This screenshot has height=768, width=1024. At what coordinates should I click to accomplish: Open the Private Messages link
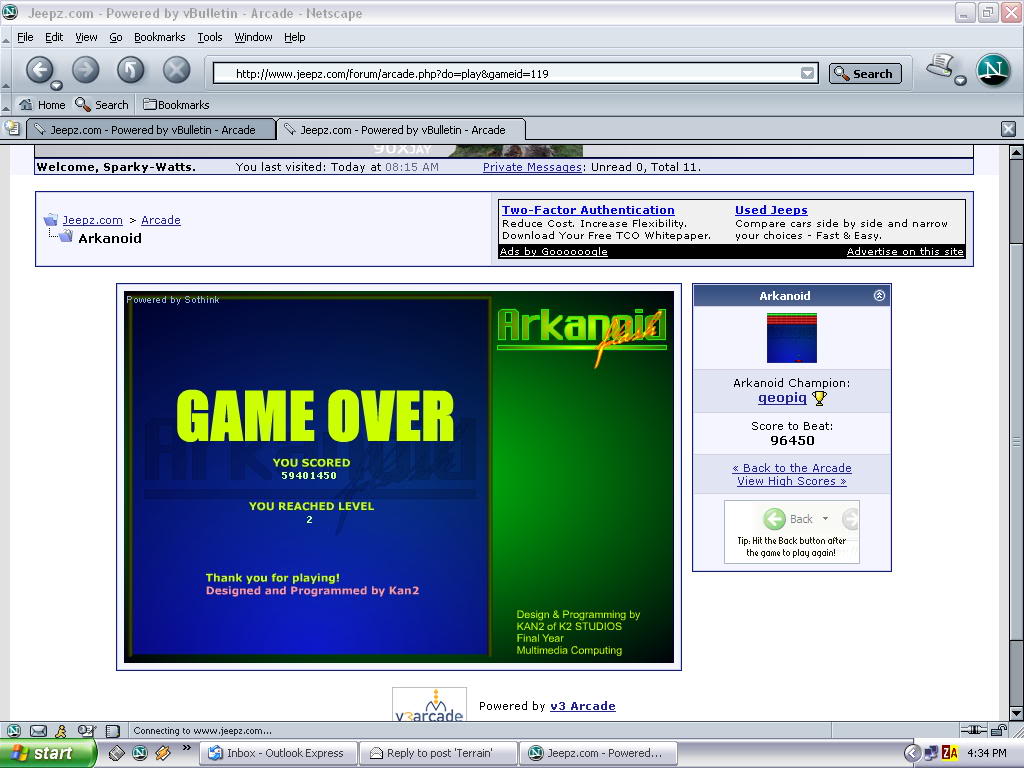[x=532, y=167]
